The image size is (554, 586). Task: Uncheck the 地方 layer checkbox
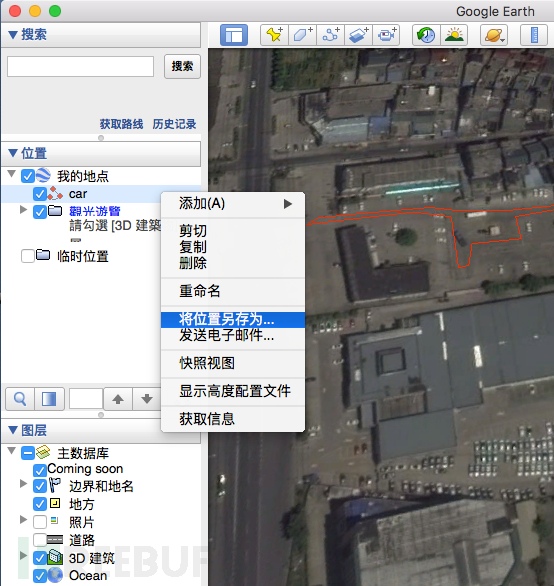40,504
